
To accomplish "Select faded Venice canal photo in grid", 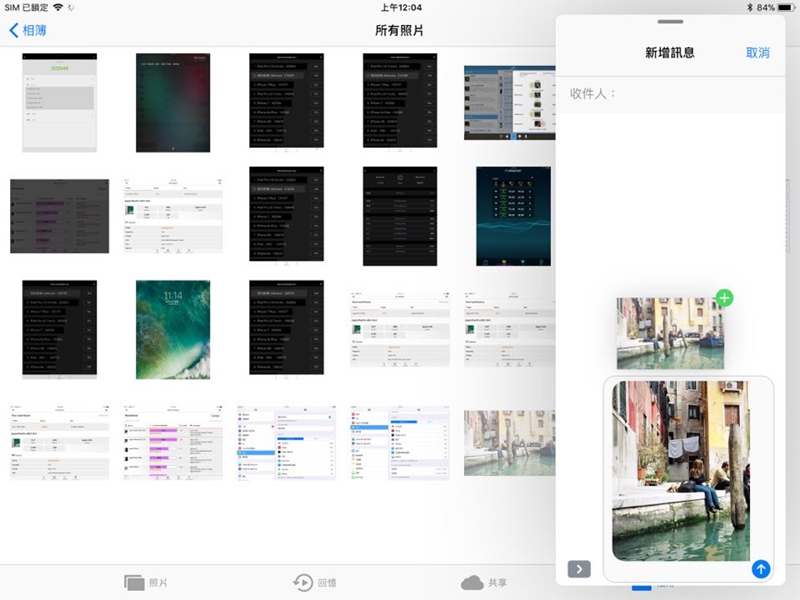I will pyautogui.click(x=508, y=442).
